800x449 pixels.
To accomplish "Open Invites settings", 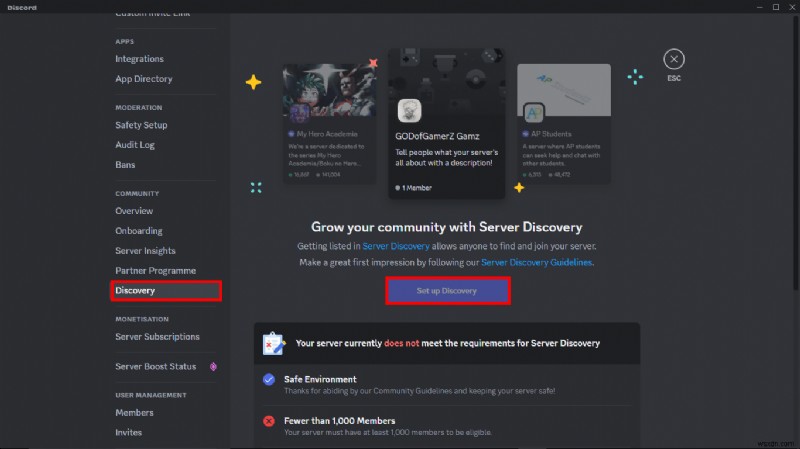I will click(x=129, y=432).
